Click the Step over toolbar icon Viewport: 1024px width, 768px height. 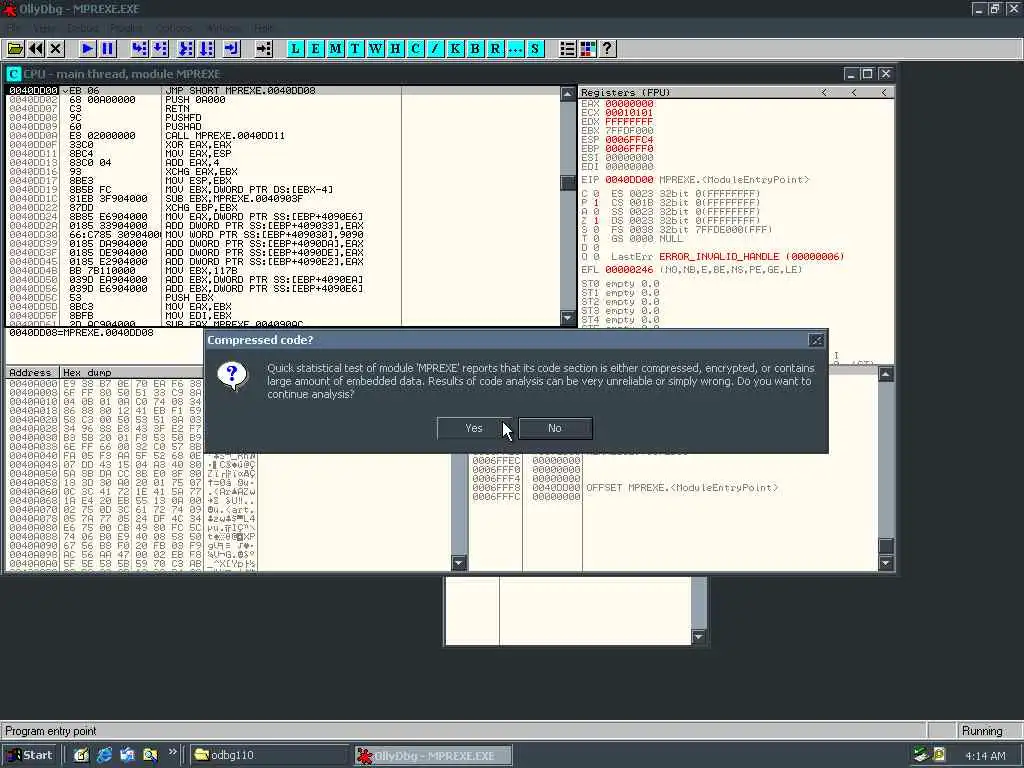click(x=160, y=49)
